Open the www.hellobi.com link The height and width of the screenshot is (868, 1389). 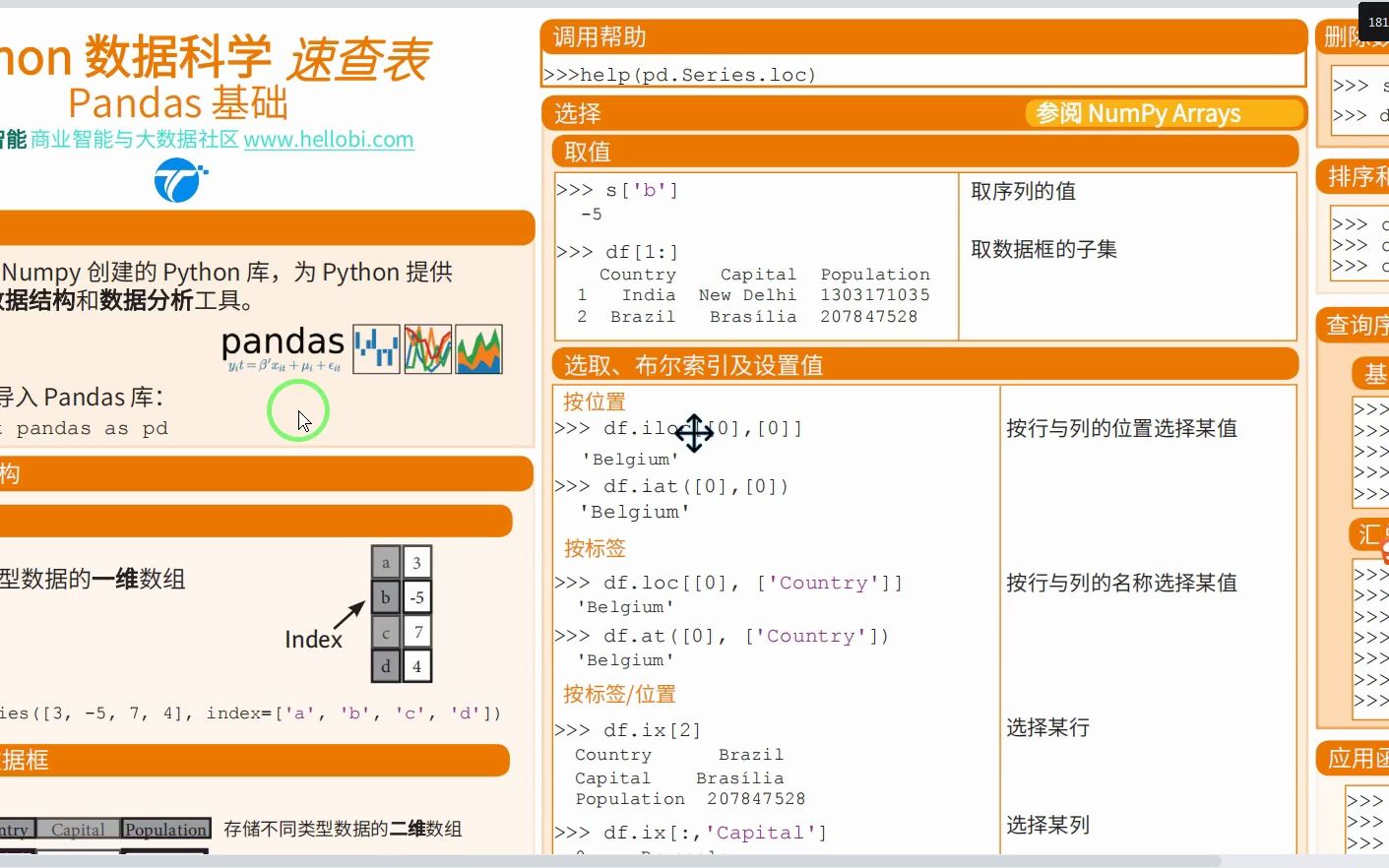pyautogui.click(x=329, y=140)
